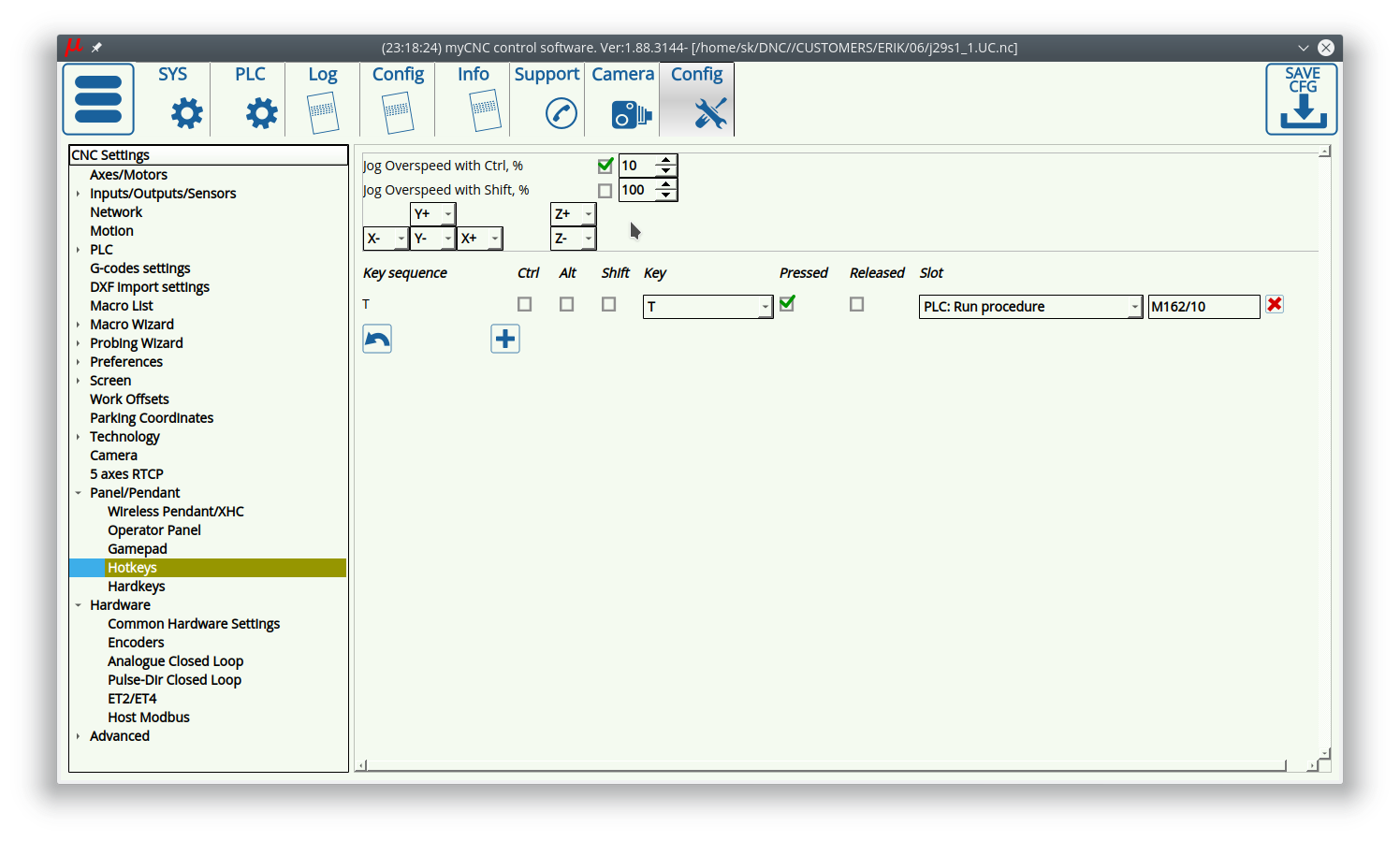Expand the Preferences tree node

(x=79, y=362)
